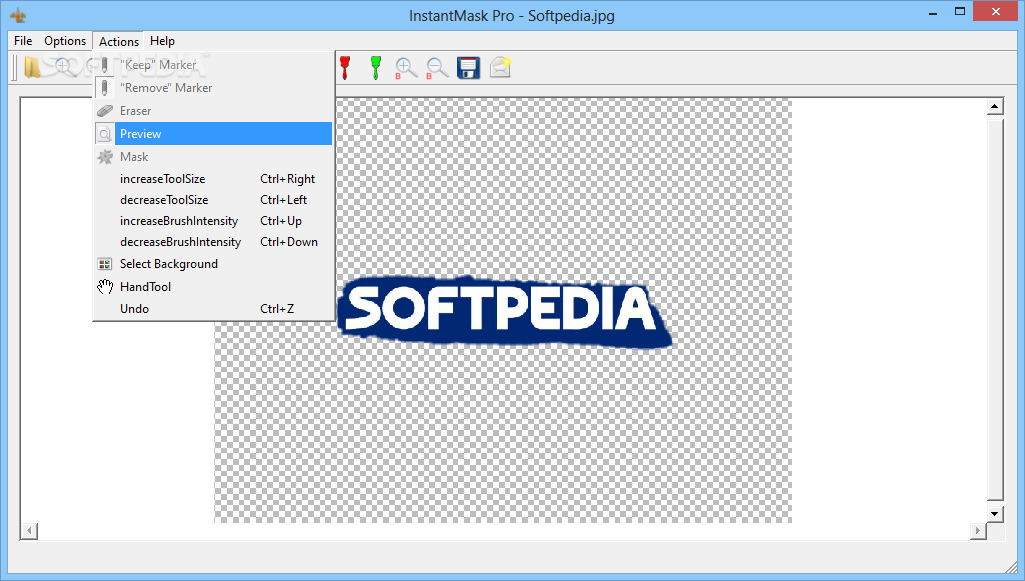1025x581 pixels.
Task: Open Select Background from the menu
Action: pos(214,263)
